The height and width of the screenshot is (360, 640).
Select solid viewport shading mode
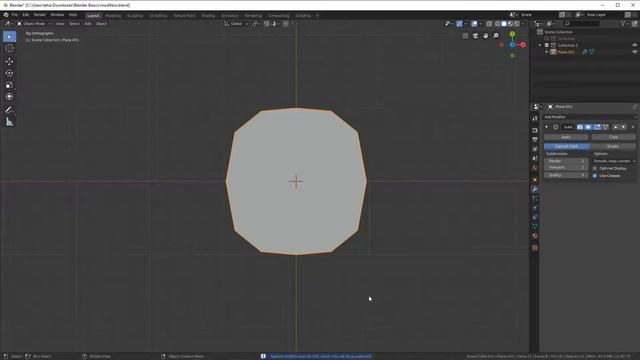pos(504,24)
